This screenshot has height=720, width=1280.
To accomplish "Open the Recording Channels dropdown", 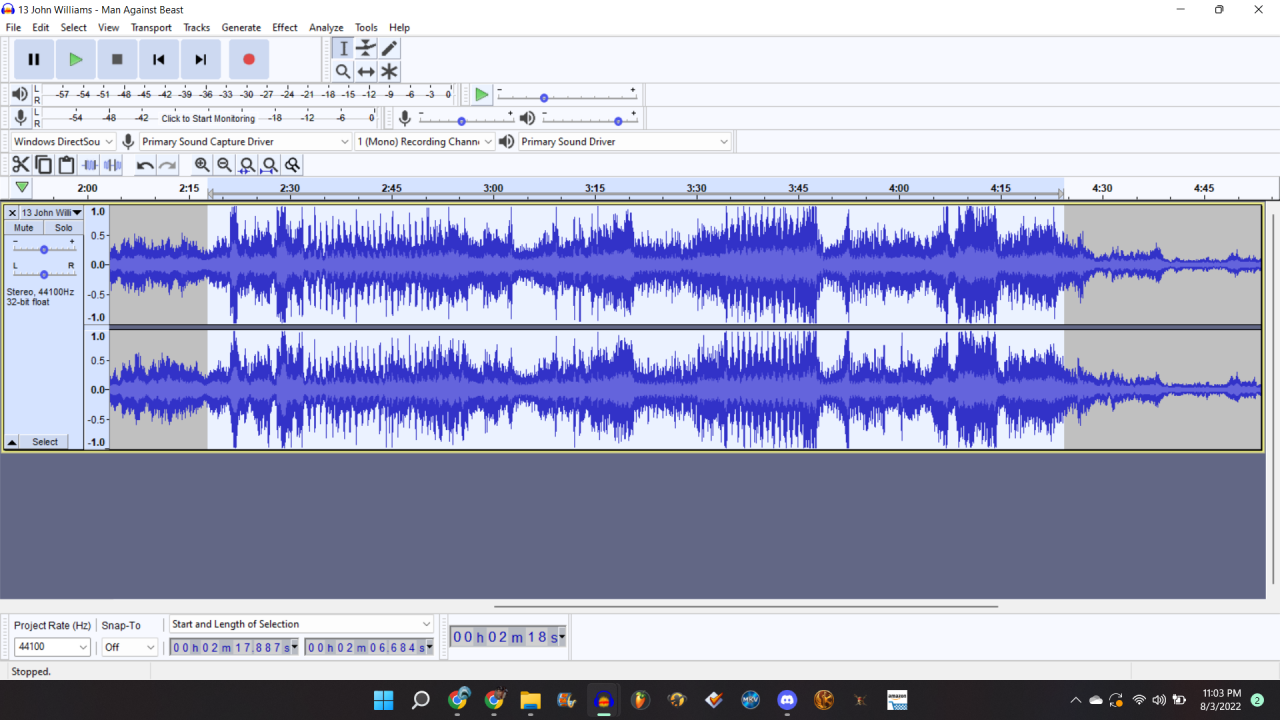I will [x=426, y=142].
